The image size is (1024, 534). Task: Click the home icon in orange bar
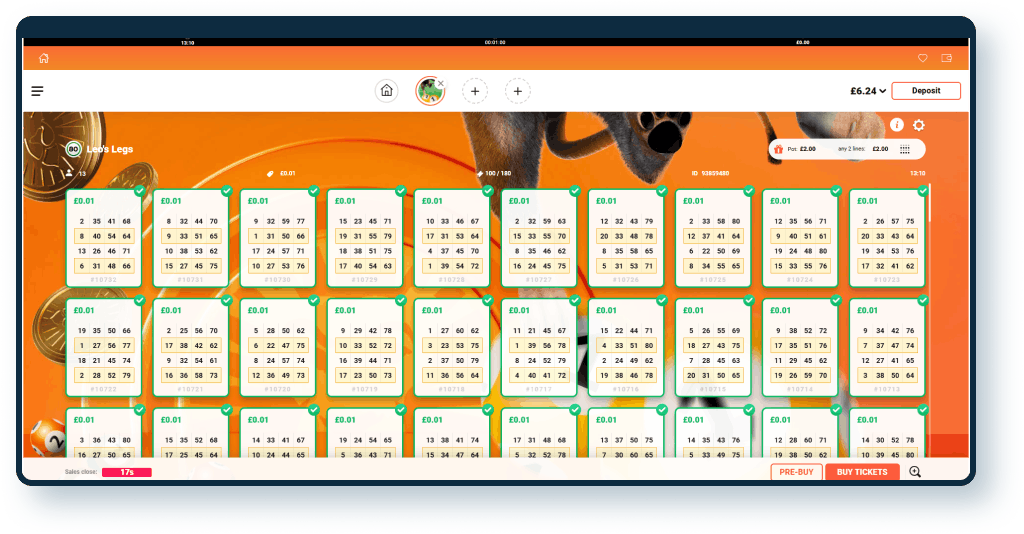44,58
